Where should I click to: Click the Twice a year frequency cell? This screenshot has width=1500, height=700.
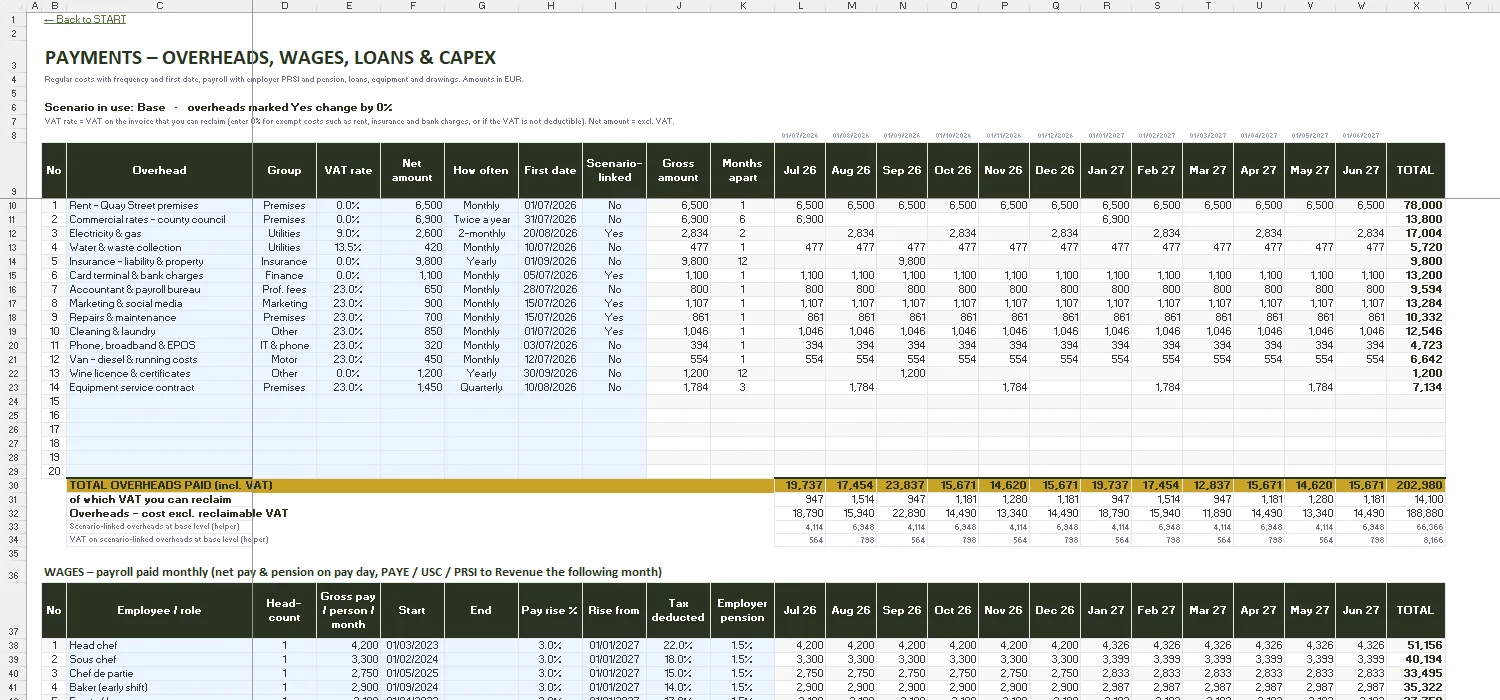[x=481, y=219]
